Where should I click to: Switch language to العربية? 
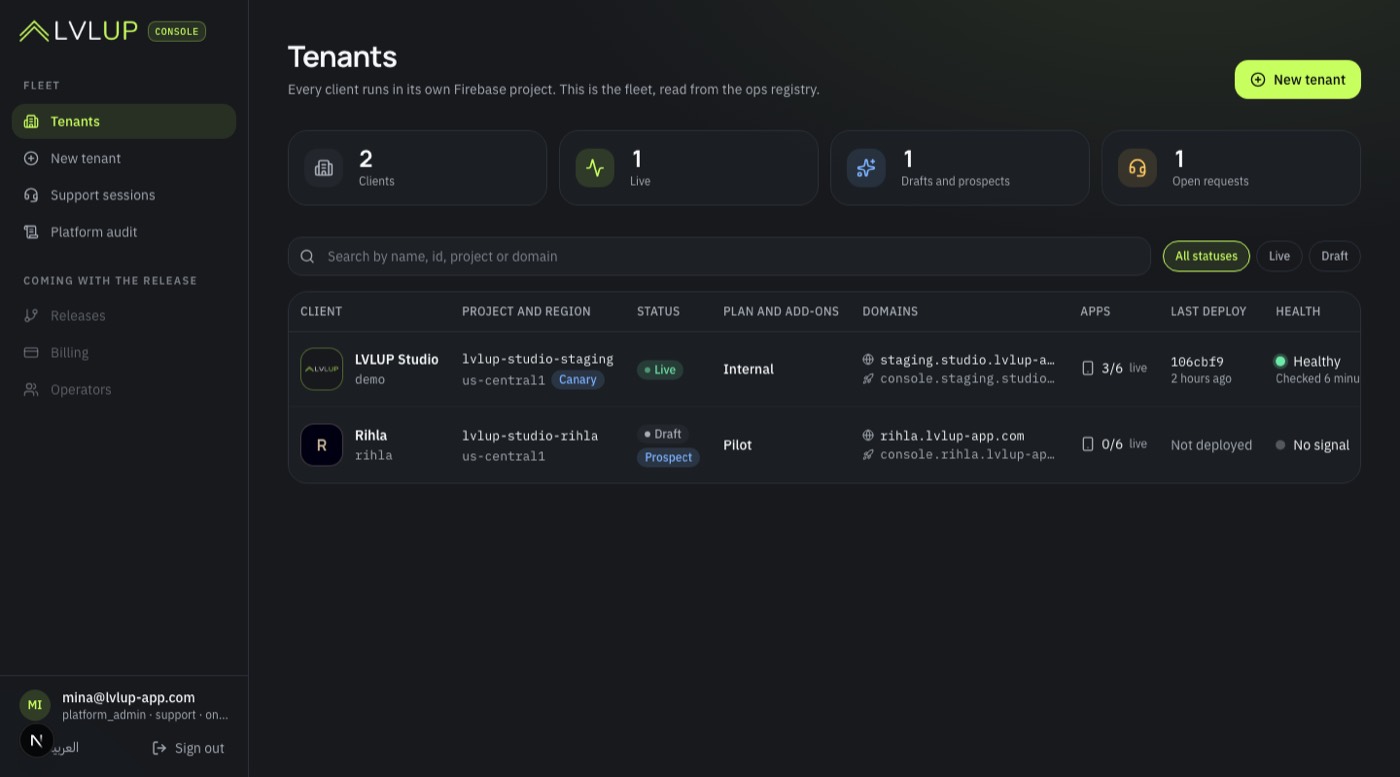click(x=65, y=748)
